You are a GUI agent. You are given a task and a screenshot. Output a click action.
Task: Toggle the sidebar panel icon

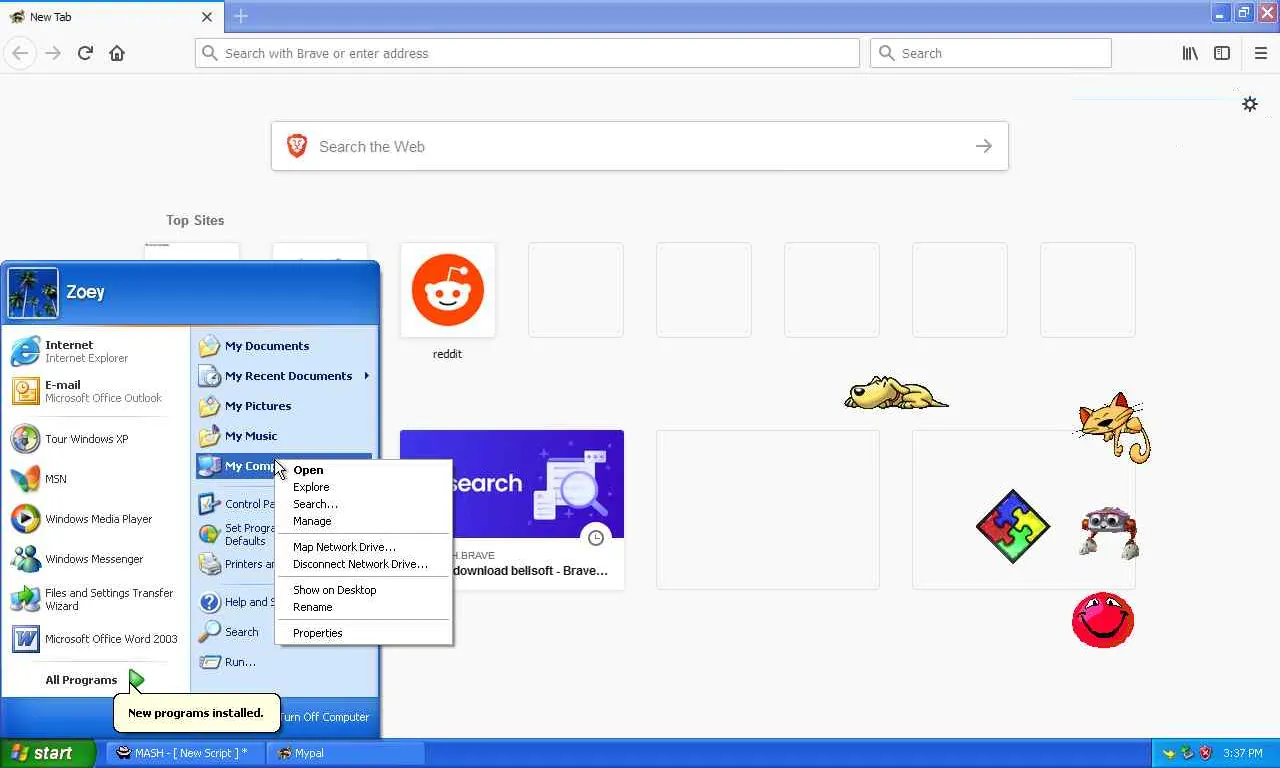1222,53
